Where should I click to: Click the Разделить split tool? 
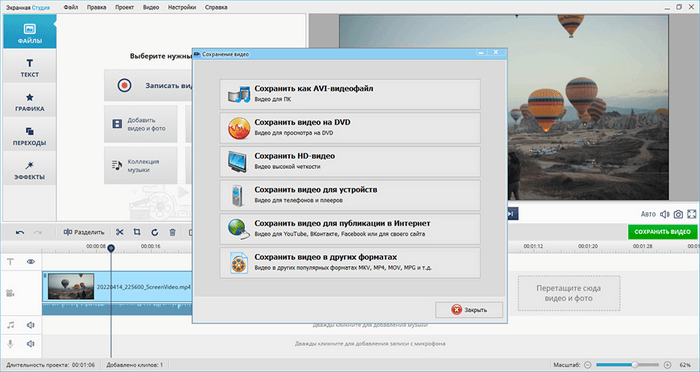pyautogui.click(x=84, y=232)
